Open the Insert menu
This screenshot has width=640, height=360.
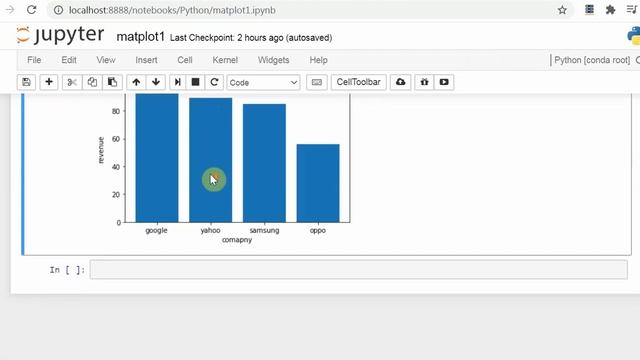click(146, 60)
